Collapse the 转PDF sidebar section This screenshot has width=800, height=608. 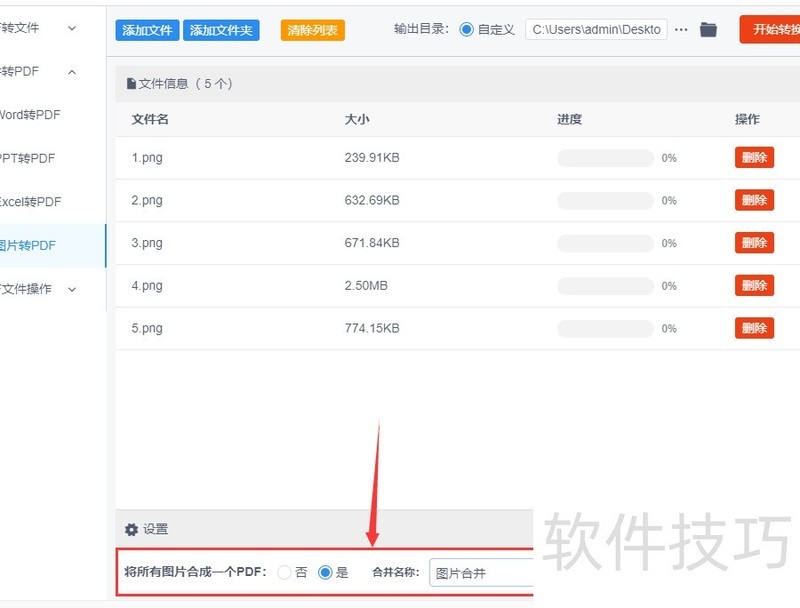coord(71,72)
